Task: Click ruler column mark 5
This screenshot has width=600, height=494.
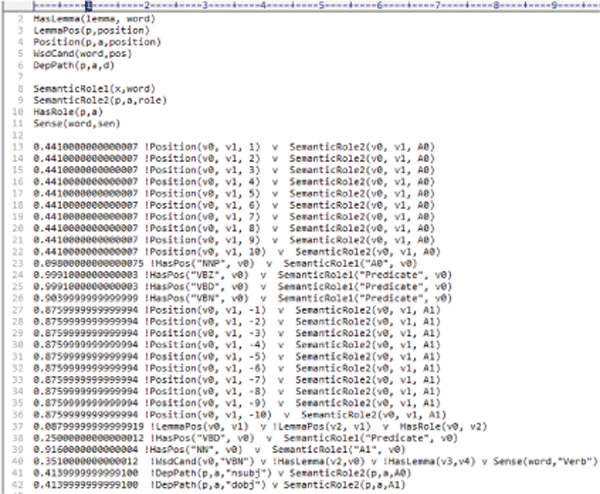Action: (322, 6)
